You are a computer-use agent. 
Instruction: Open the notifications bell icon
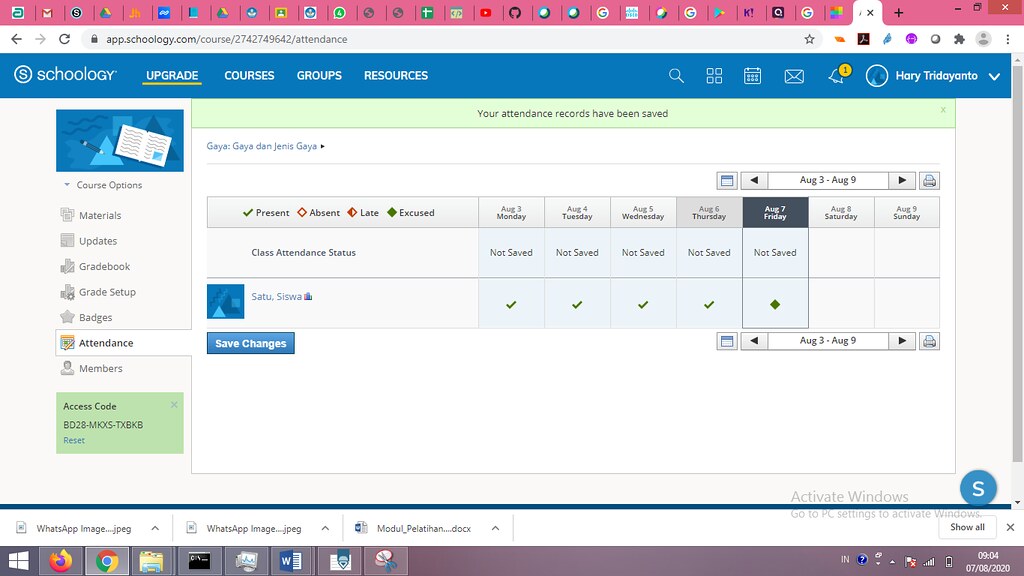point(837,76)
